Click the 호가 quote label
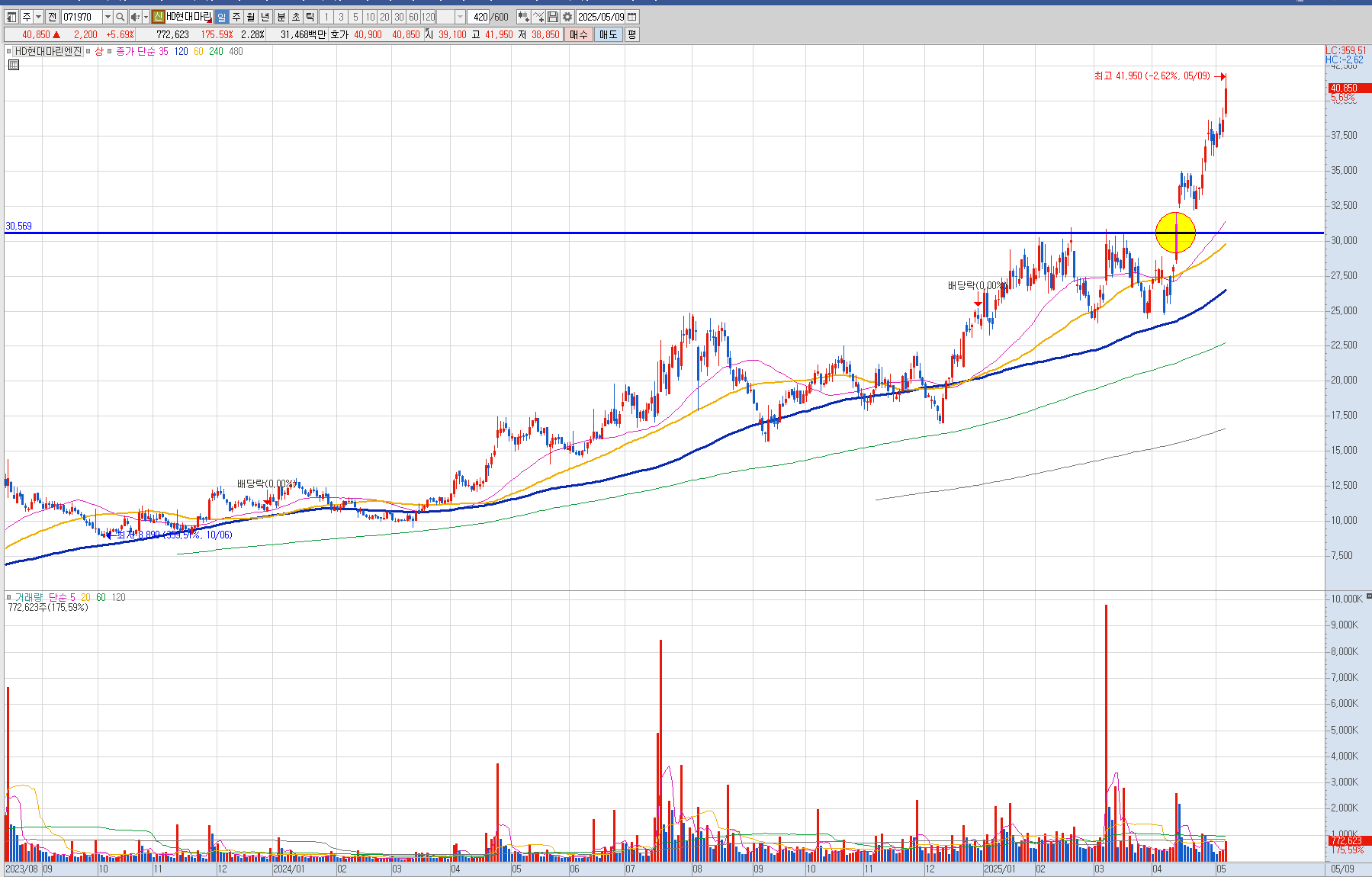Screen dimensions: 1372x877 click(x=339, y=34)
